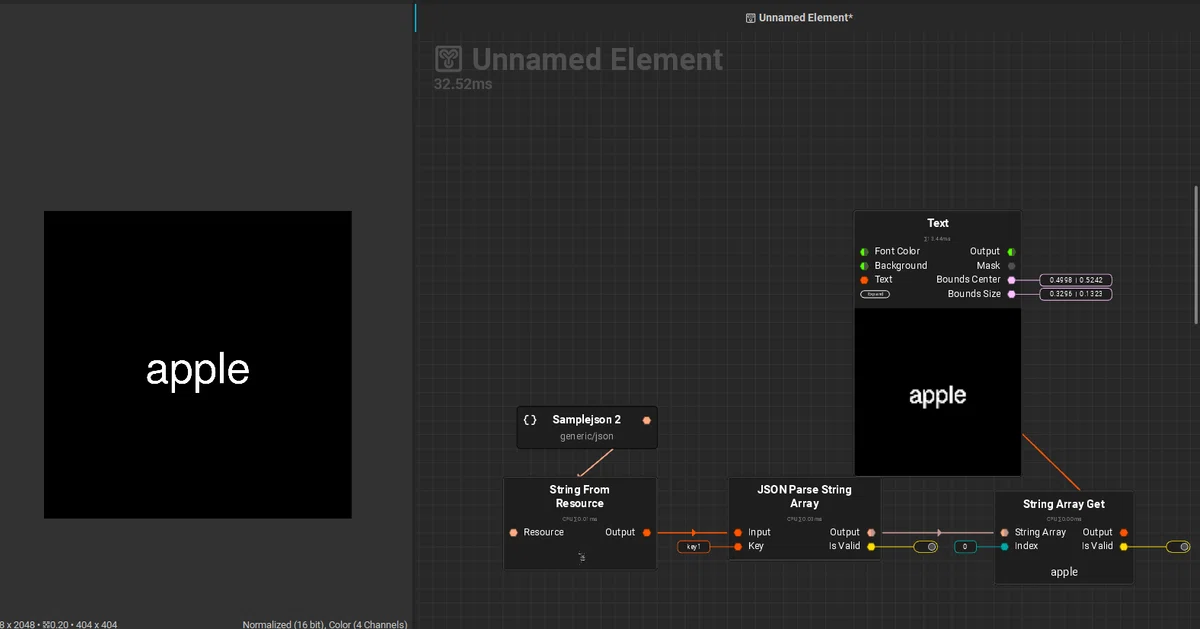The height and width of the screenshot is (629, 1200).
Task: Click the green Output port on Text node
Action: [1011, 252]
